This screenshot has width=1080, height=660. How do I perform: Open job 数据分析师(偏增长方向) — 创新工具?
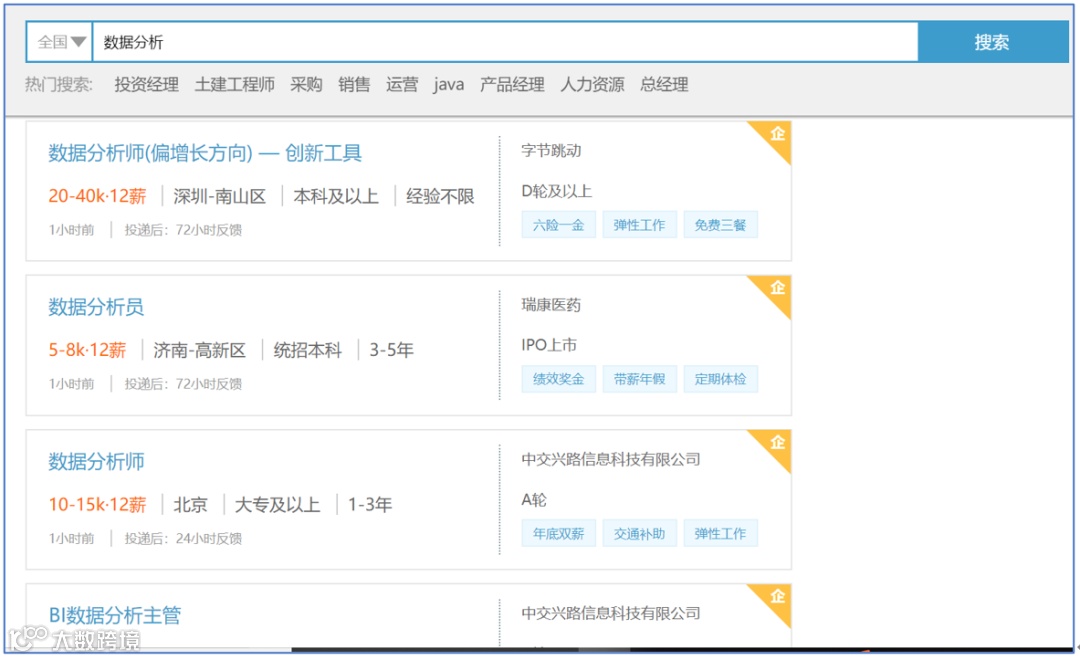point(205,153)
